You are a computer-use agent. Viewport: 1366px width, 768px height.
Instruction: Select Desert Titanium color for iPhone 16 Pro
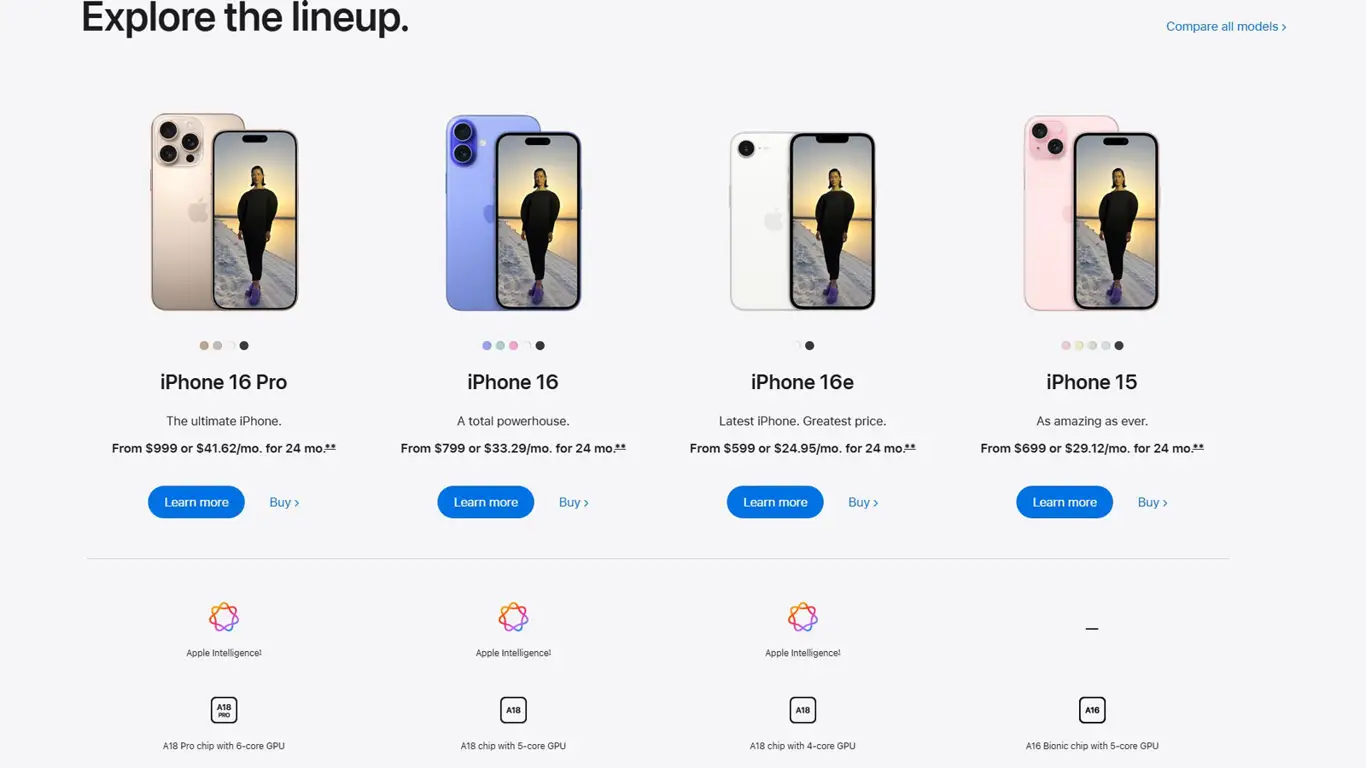[x=204, y=346]
